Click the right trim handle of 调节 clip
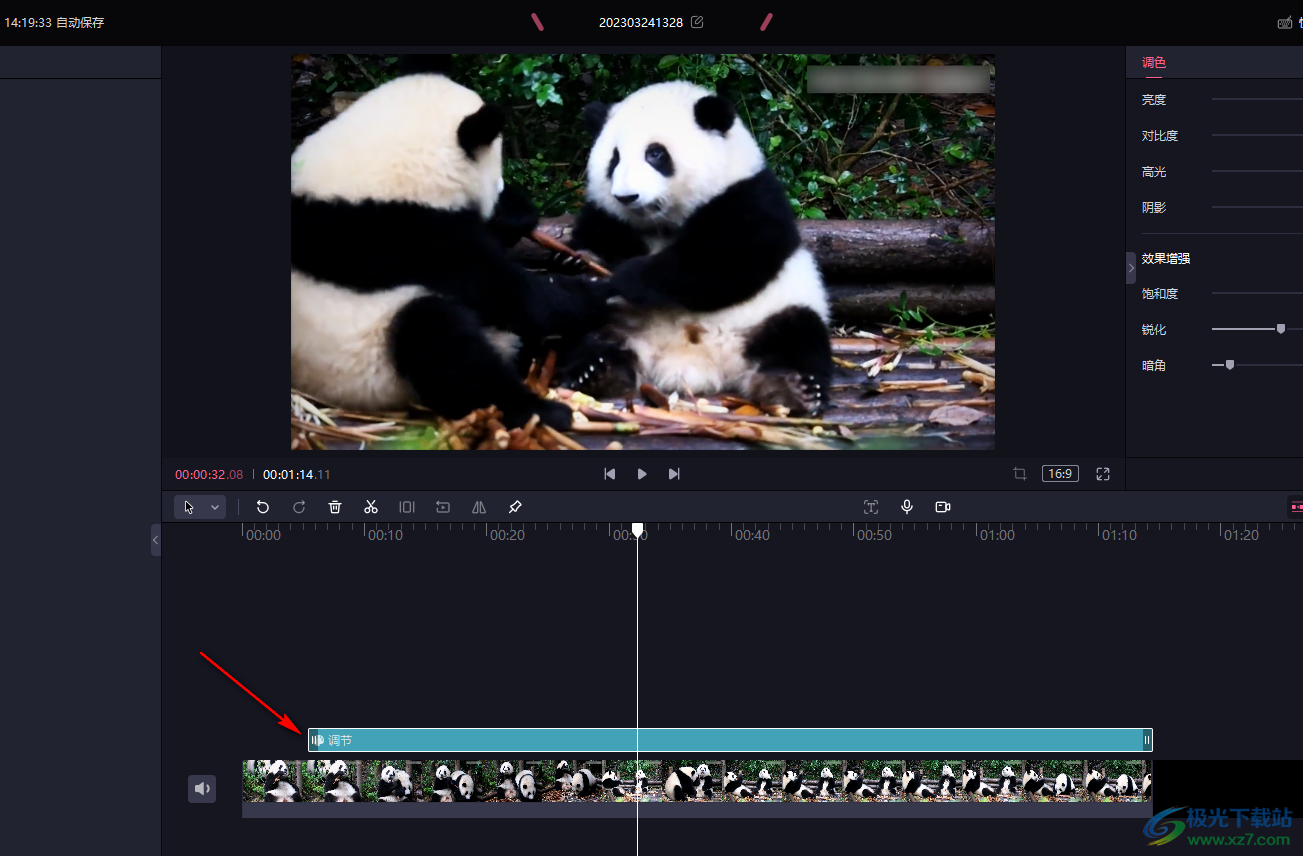Image resolution: width=1303 pixels, height=856 pixels. (1147, 740)
